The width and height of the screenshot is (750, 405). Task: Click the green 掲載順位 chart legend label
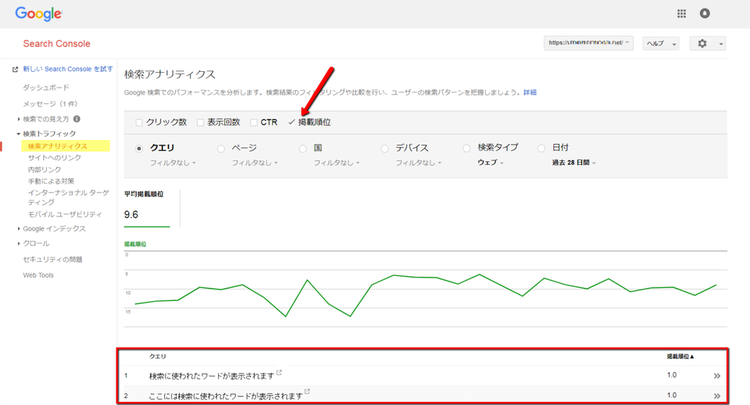(135, 244)
